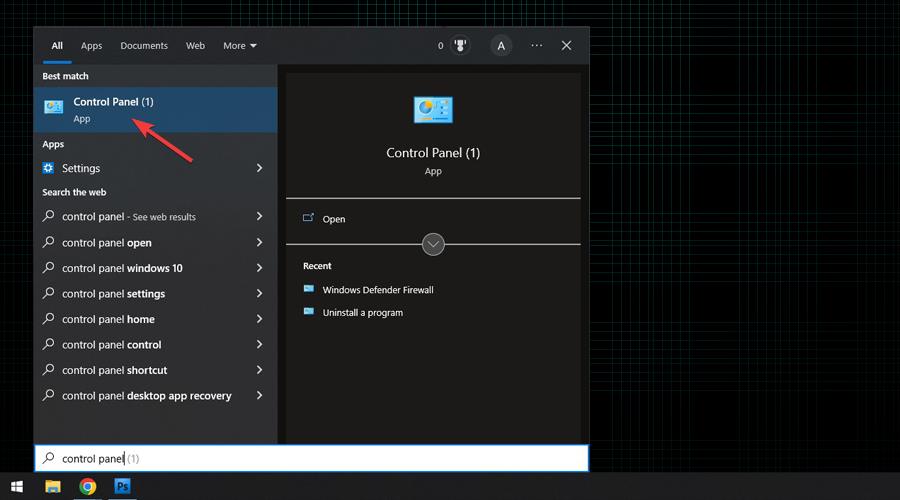Select suggestion control panel shortcut

point(115,370)
